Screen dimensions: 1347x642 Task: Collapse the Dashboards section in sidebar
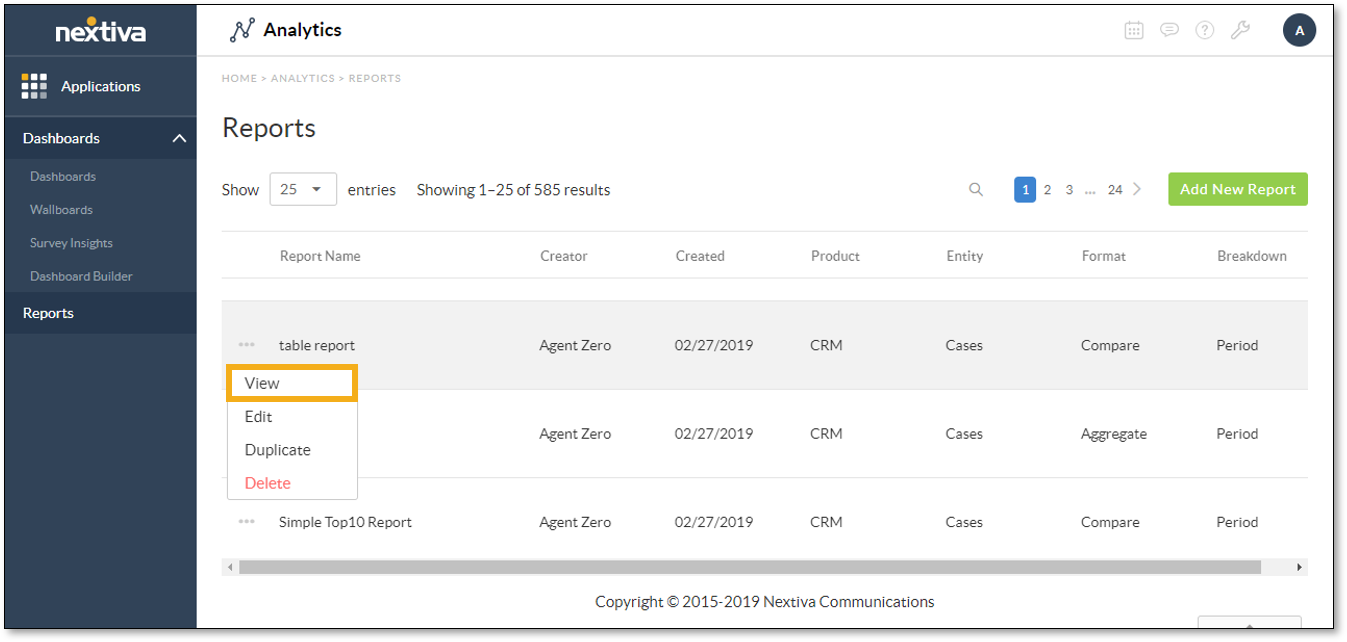(178, 138)
